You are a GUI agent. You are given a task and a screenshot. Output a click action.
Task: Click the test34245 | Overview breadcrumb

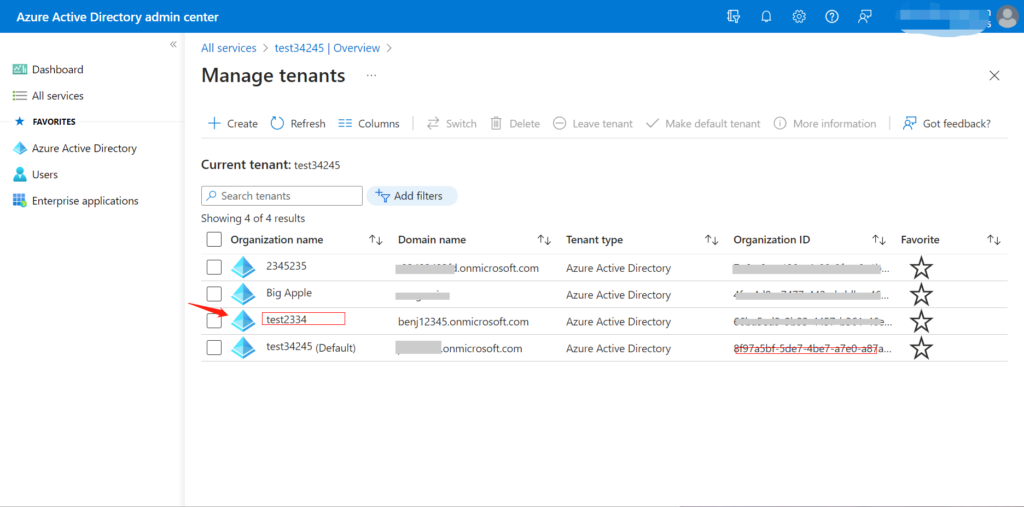(x=327, y=48)
